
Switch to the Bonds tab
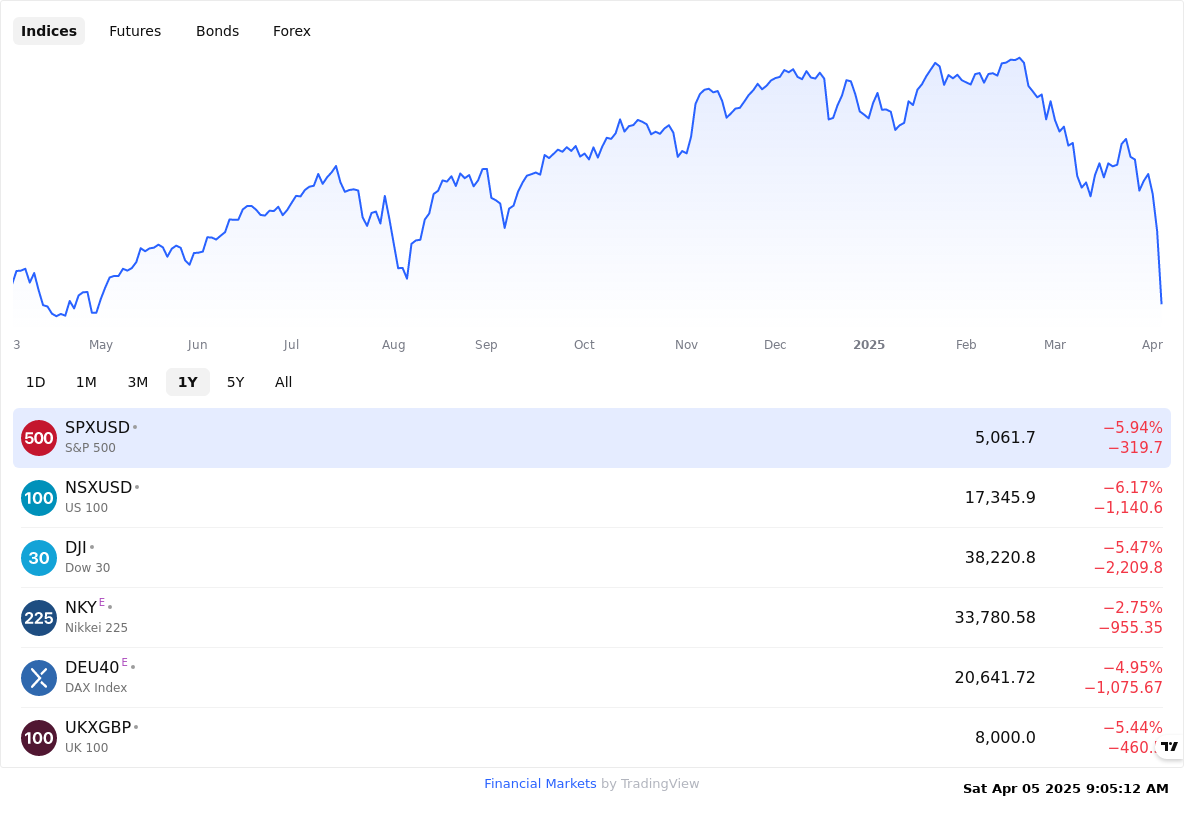(x=217, y=31)
